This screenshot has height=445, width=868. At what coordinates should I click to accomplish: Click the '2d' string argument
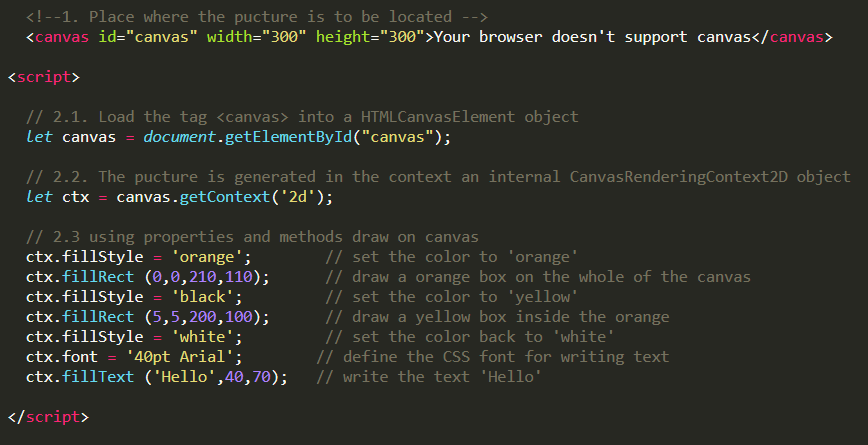tap(297, 196)
